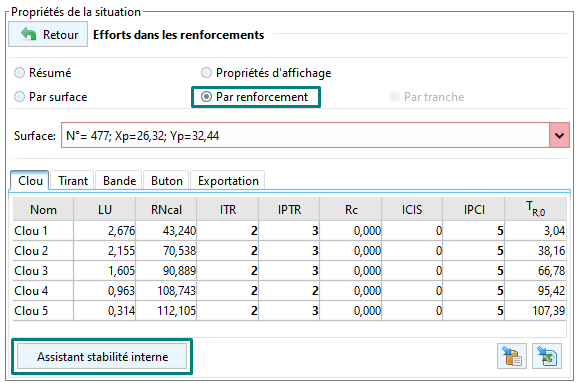Select the Clou tab
This screenshot has height=383, width=576.
coord(30,181)
